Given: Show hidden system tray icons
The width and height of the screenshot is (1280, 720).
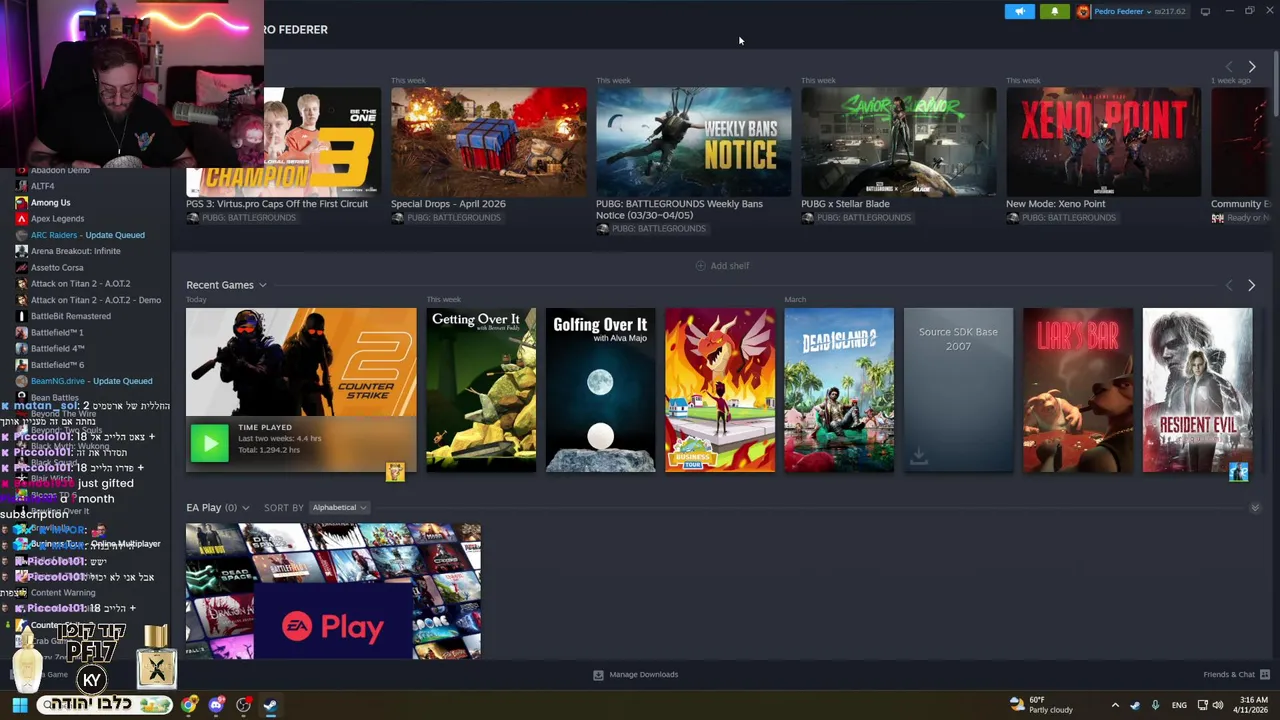Looking at the screenshot, I should coord(1115,705).
